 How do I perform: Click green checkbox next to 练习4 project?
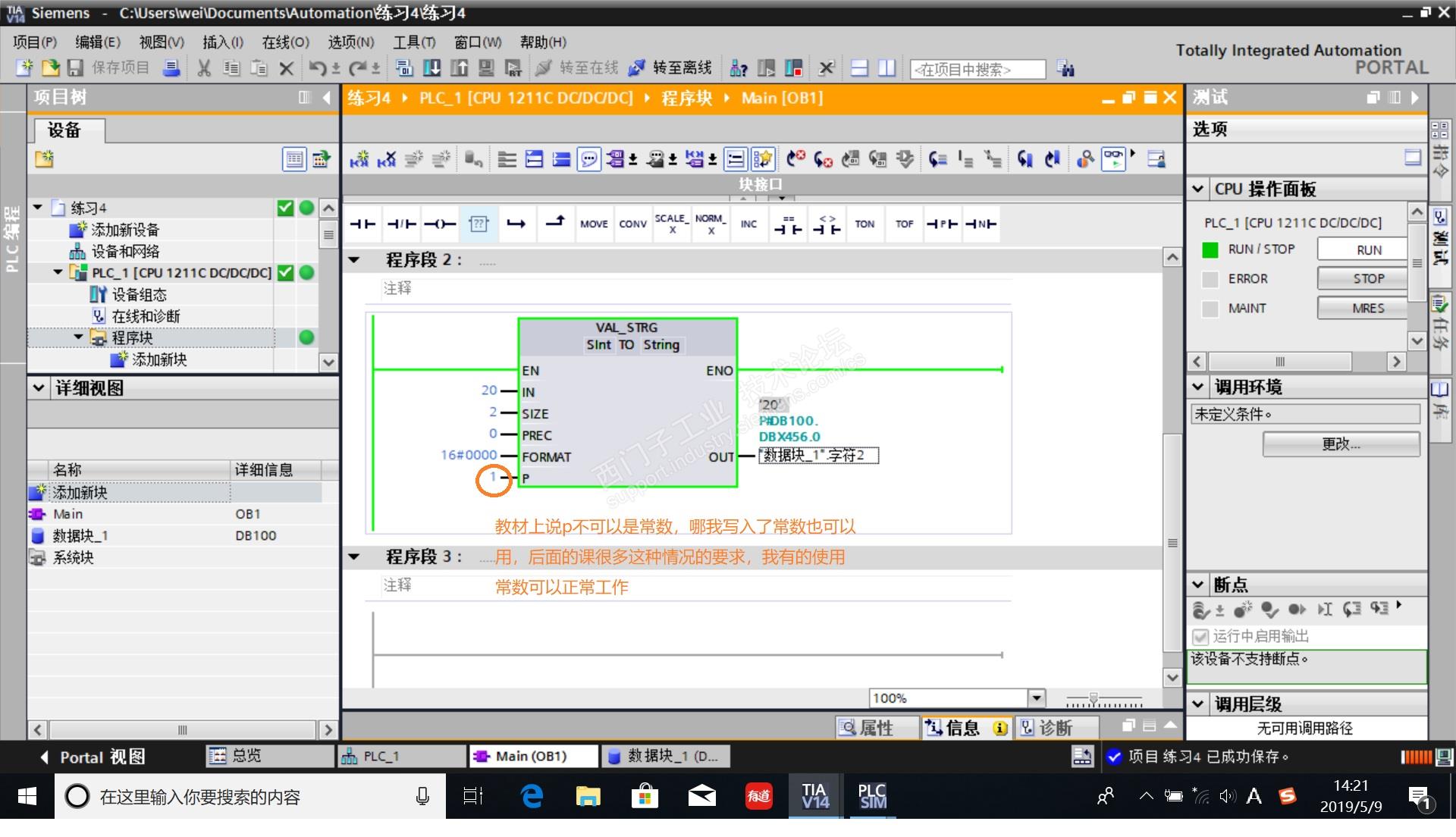click(285, 208)
